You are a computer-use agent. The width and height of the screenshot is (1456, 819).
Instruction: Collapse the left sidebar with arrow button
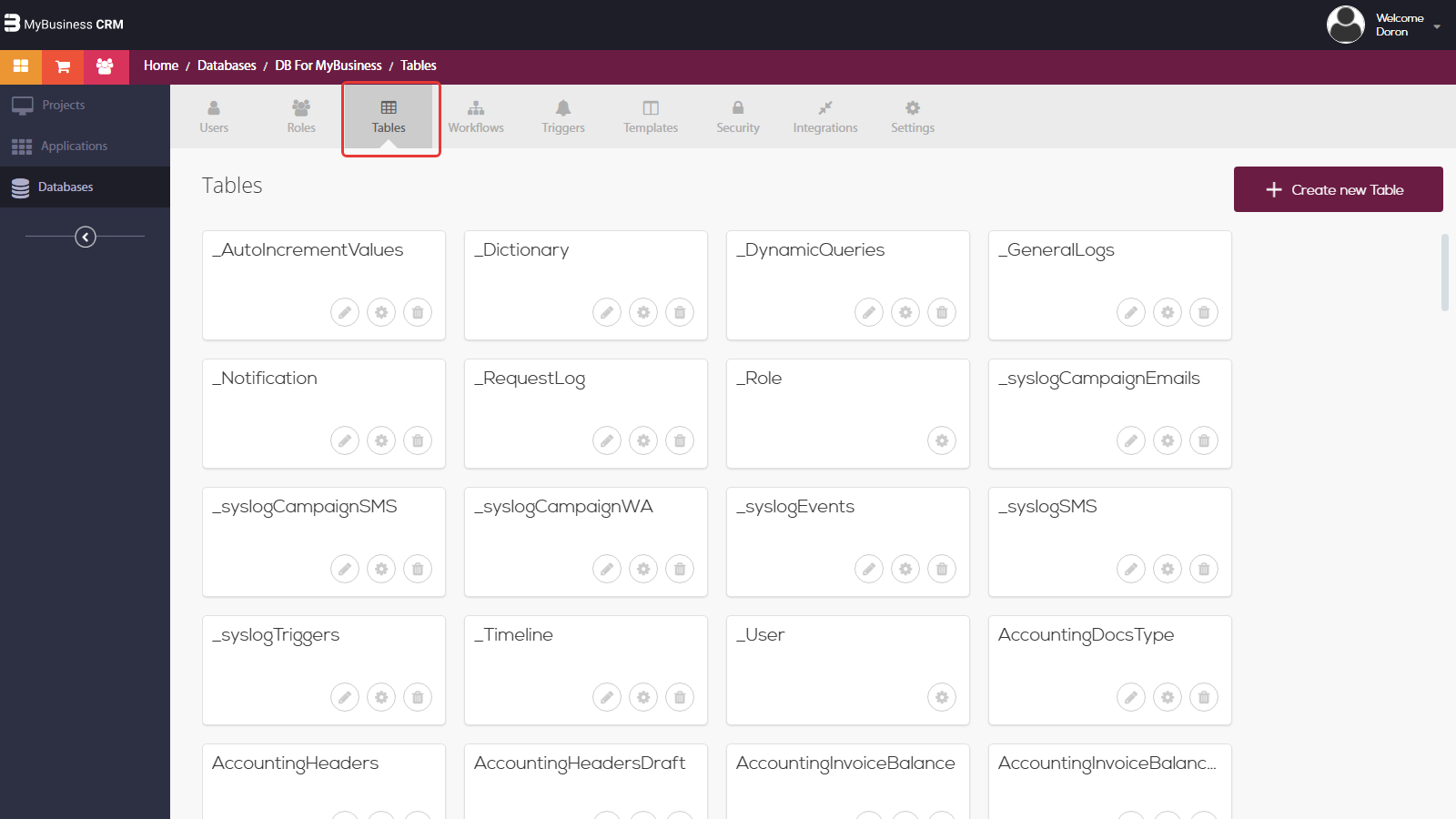pos(86,237)
